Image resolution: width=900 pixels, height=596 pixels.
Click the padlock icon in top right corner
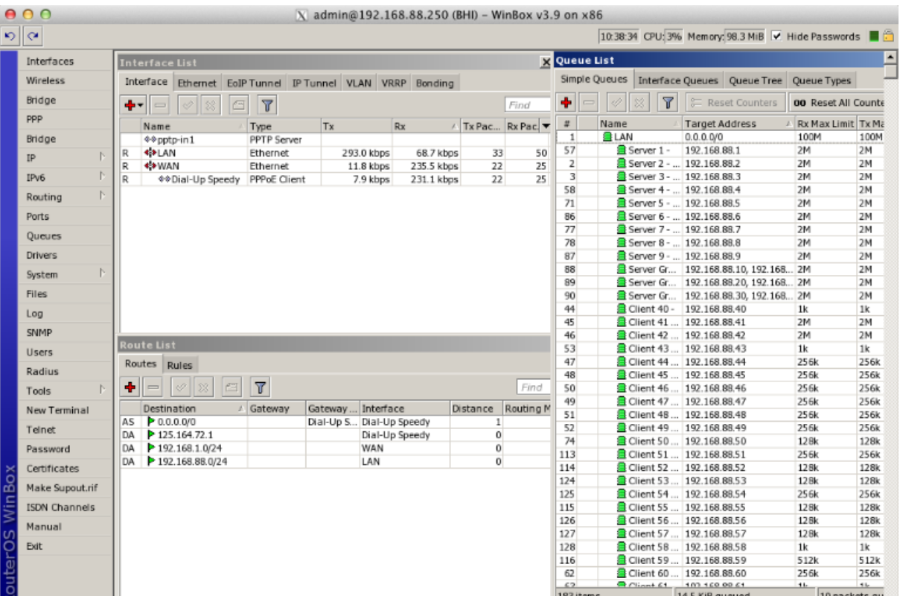tap(889, 36)
